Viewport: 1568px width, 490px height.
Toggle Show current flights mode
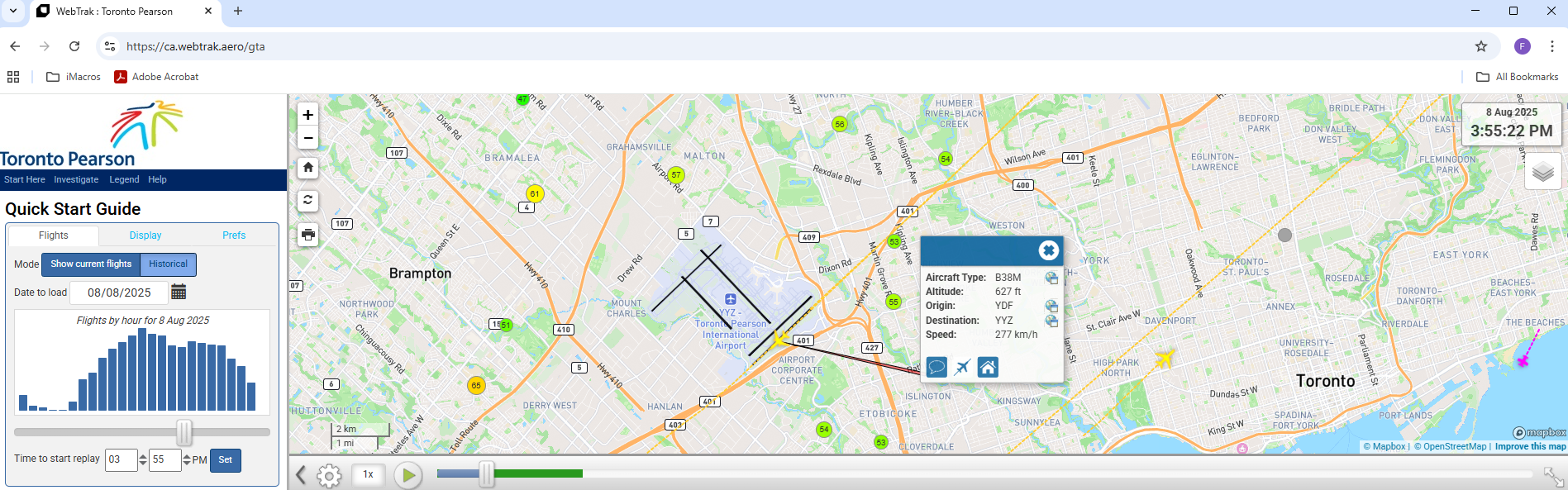click(x=91, y=264)
